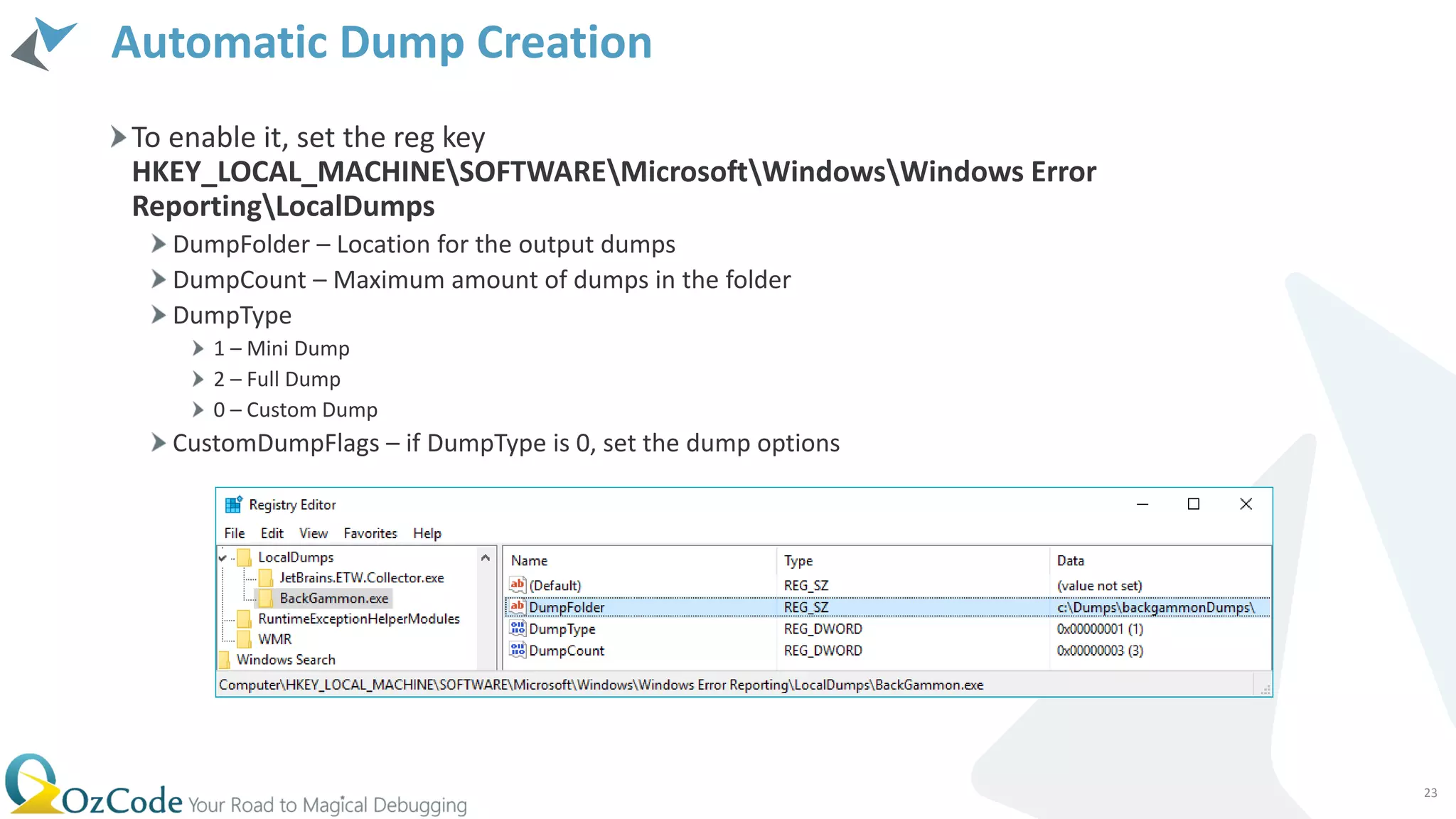Click the Registry Editor app icon in title bar
This screenshot has width=1456, height=819.
234,505
